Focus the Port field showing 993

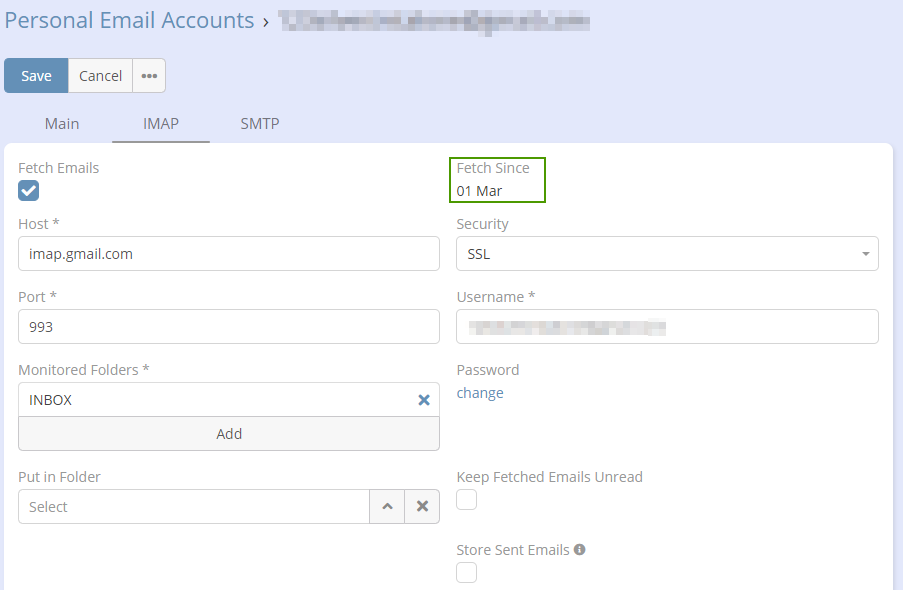click(229, 327)
